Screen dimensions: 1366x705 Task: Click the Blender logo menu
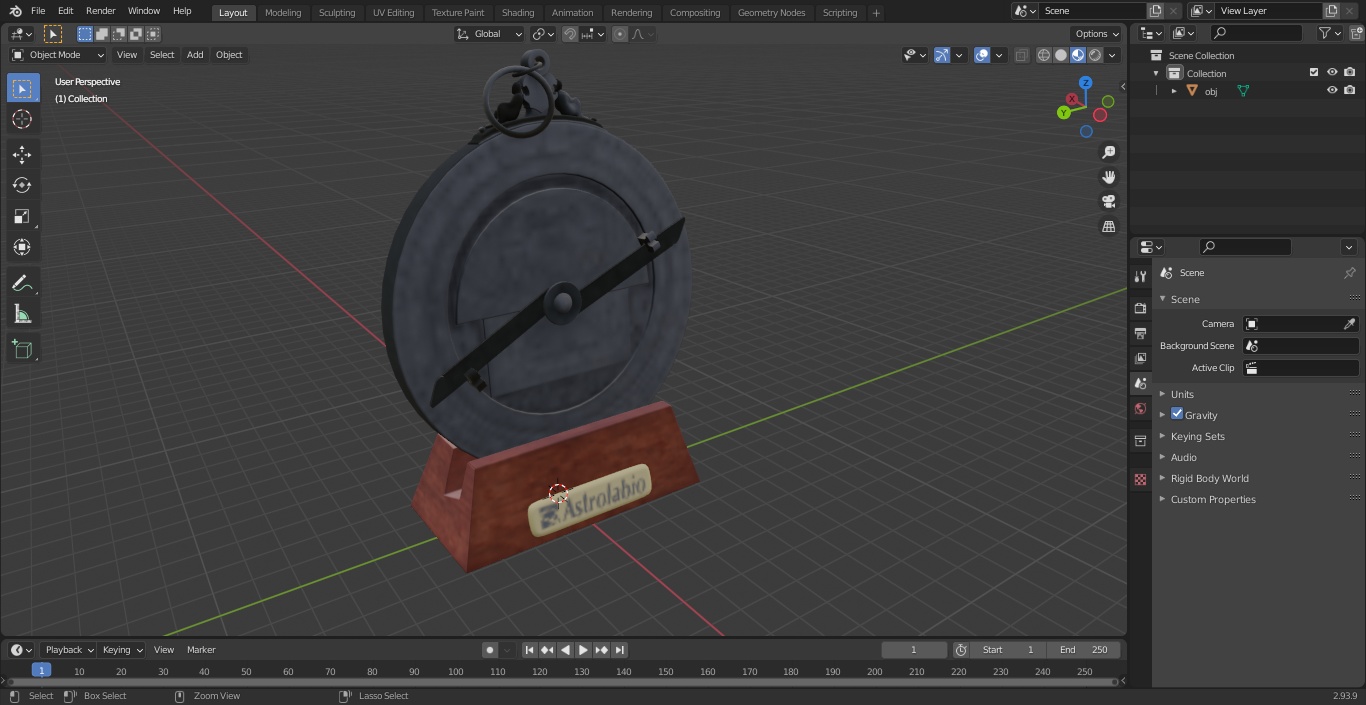pos(15,11)
